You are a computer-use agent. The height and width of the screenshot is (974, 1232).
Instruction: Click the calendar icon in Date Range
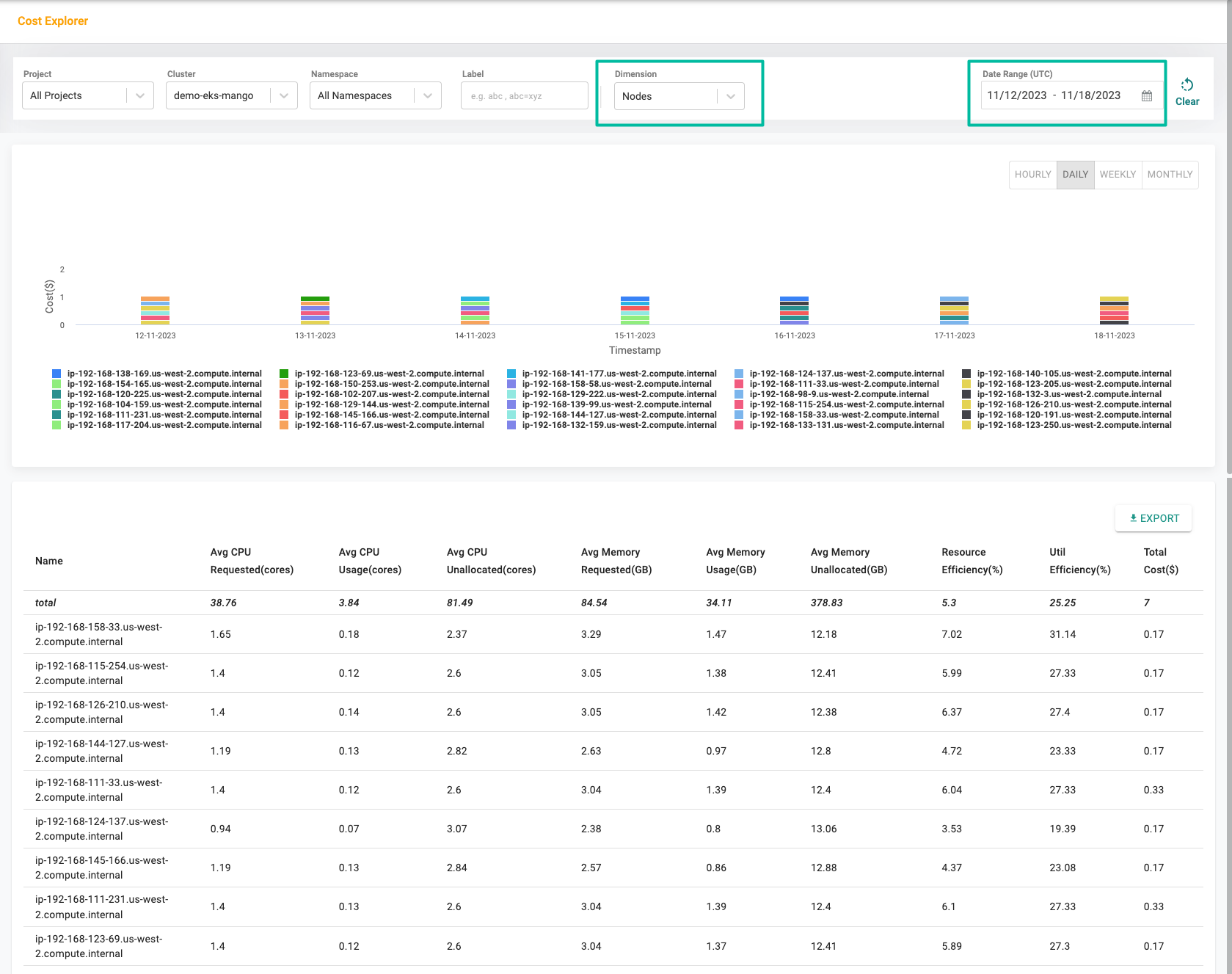[x=1147, y=96]
